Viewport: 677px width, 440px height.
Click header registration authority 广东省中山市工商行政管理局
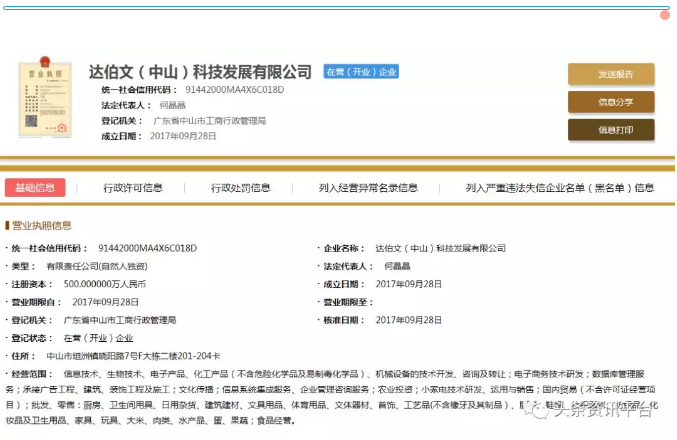(x=209, y=121)
